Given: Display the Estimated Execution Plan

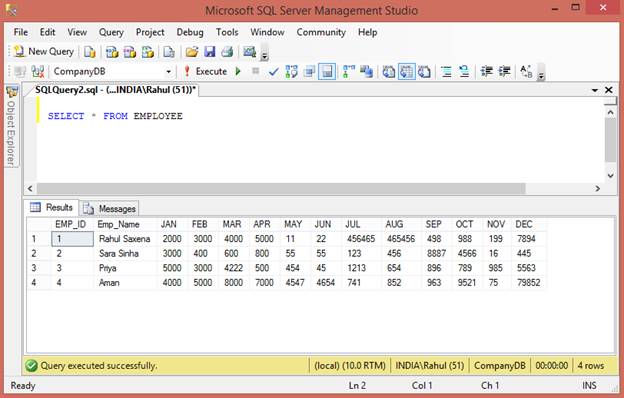Looking at the screenshot, I should point(291,72).
